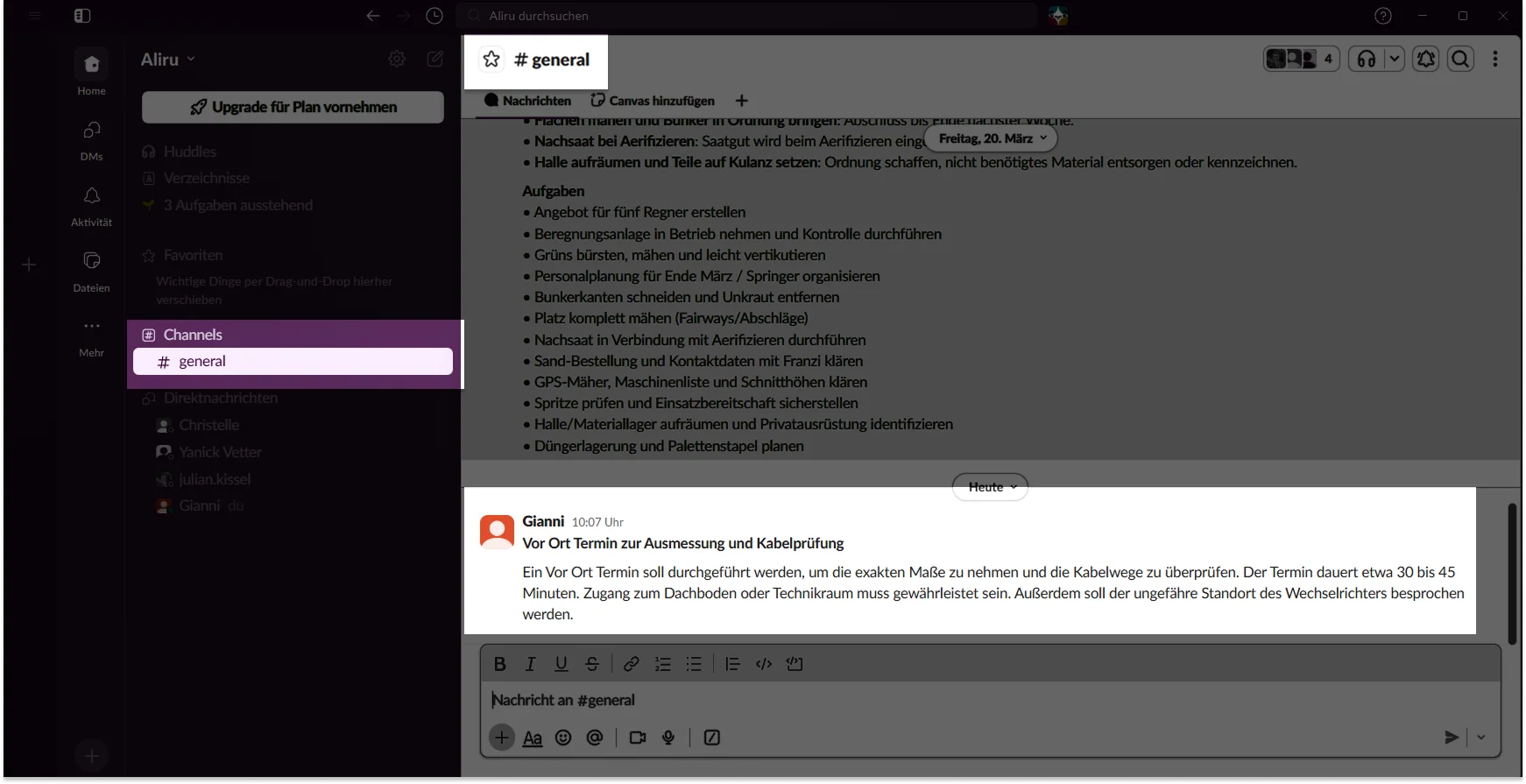Click the Nachricht an #general input
Viewport: 1526px width, 784px height.
(990, 700)
